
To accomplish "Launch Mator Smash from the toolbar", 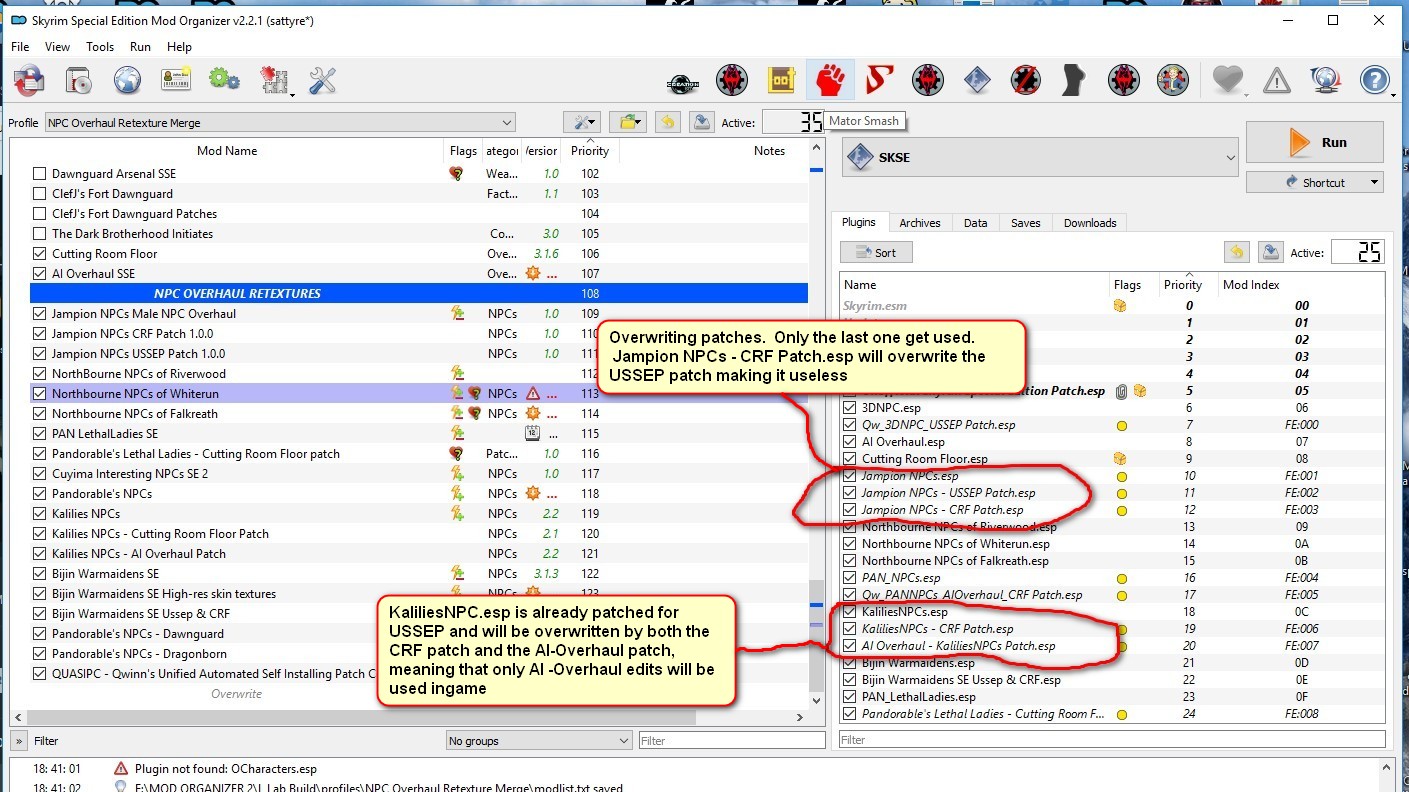I will 830,79.
